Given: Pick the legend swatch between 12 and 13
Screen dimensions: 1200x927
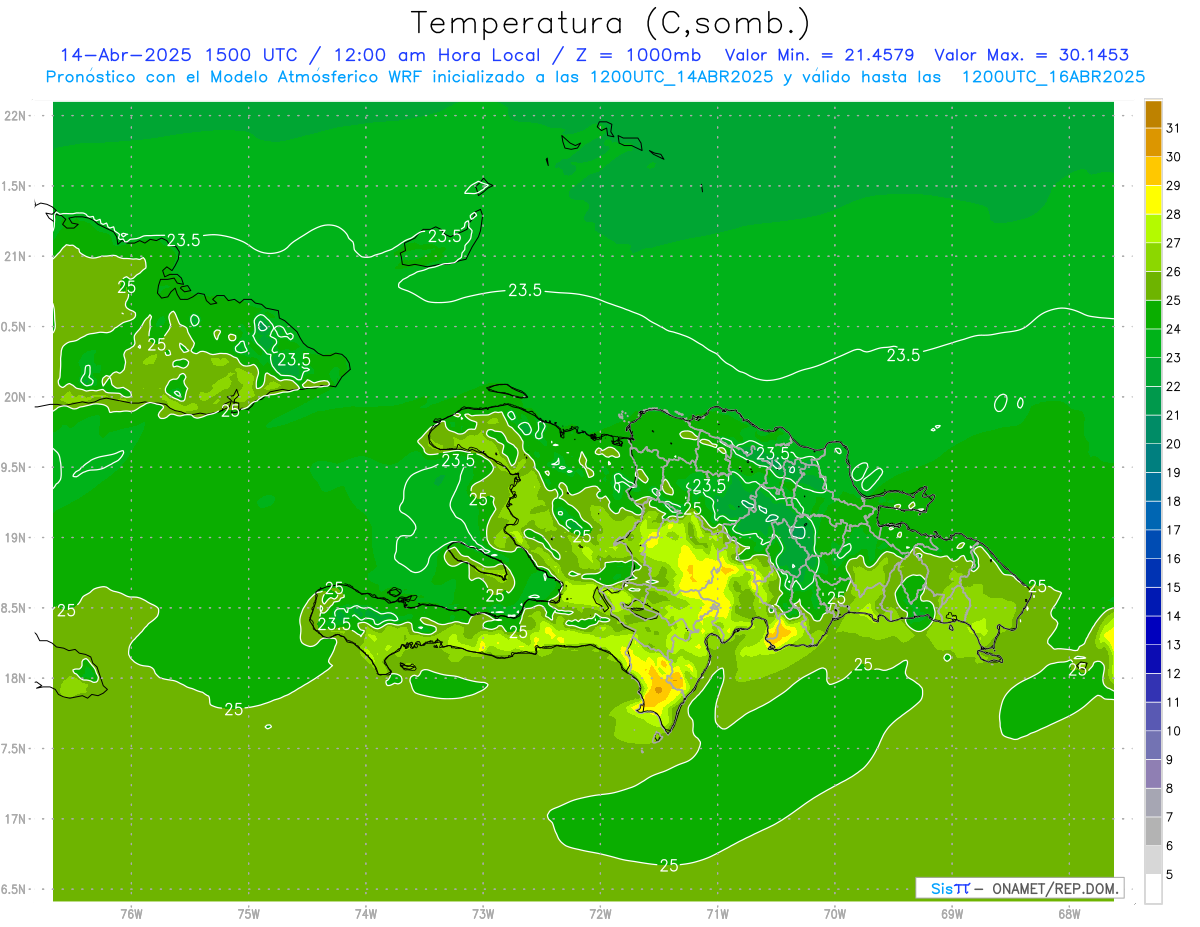Looking at the screenshot, I should pos(1153,660).
